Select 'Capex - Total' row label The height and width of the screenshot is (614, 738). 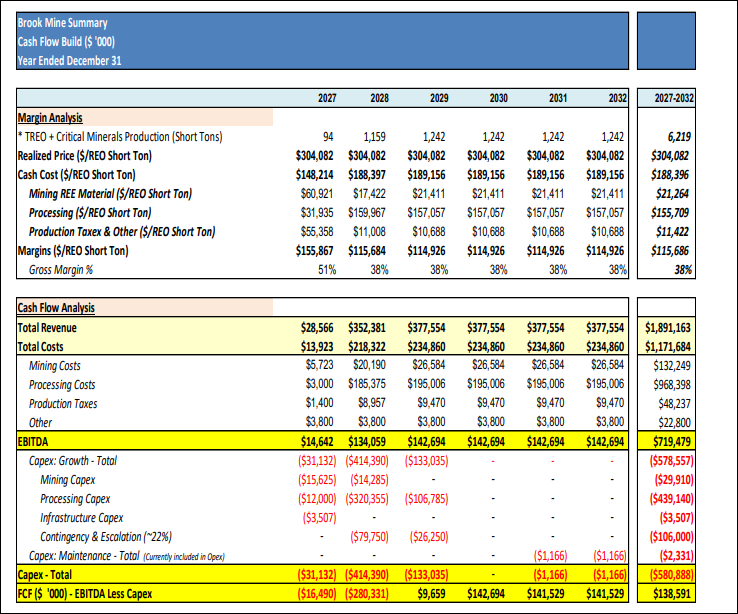click(x=45, y=575)
